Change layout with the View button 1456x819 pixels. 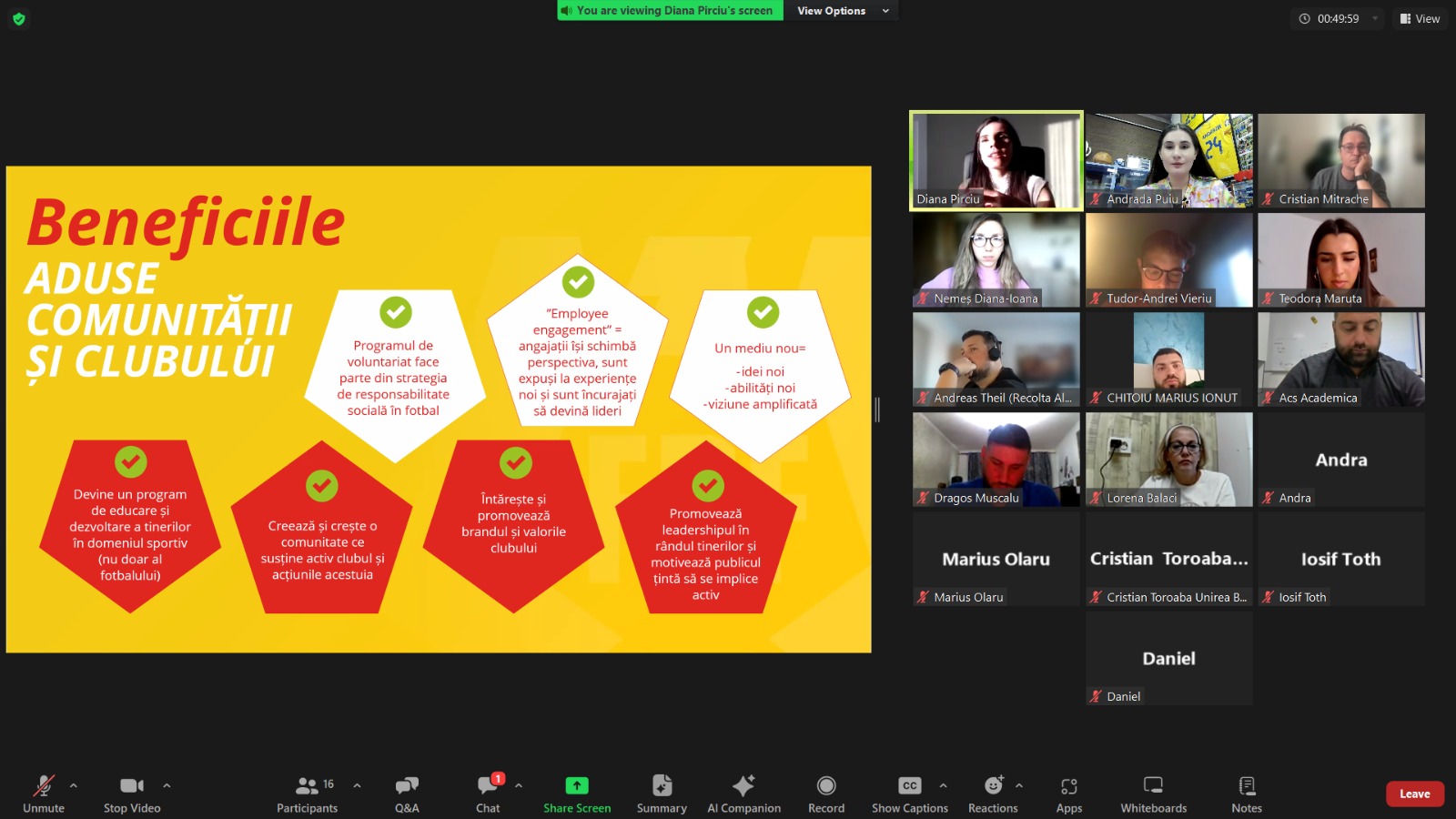[x=1420, y=18]
